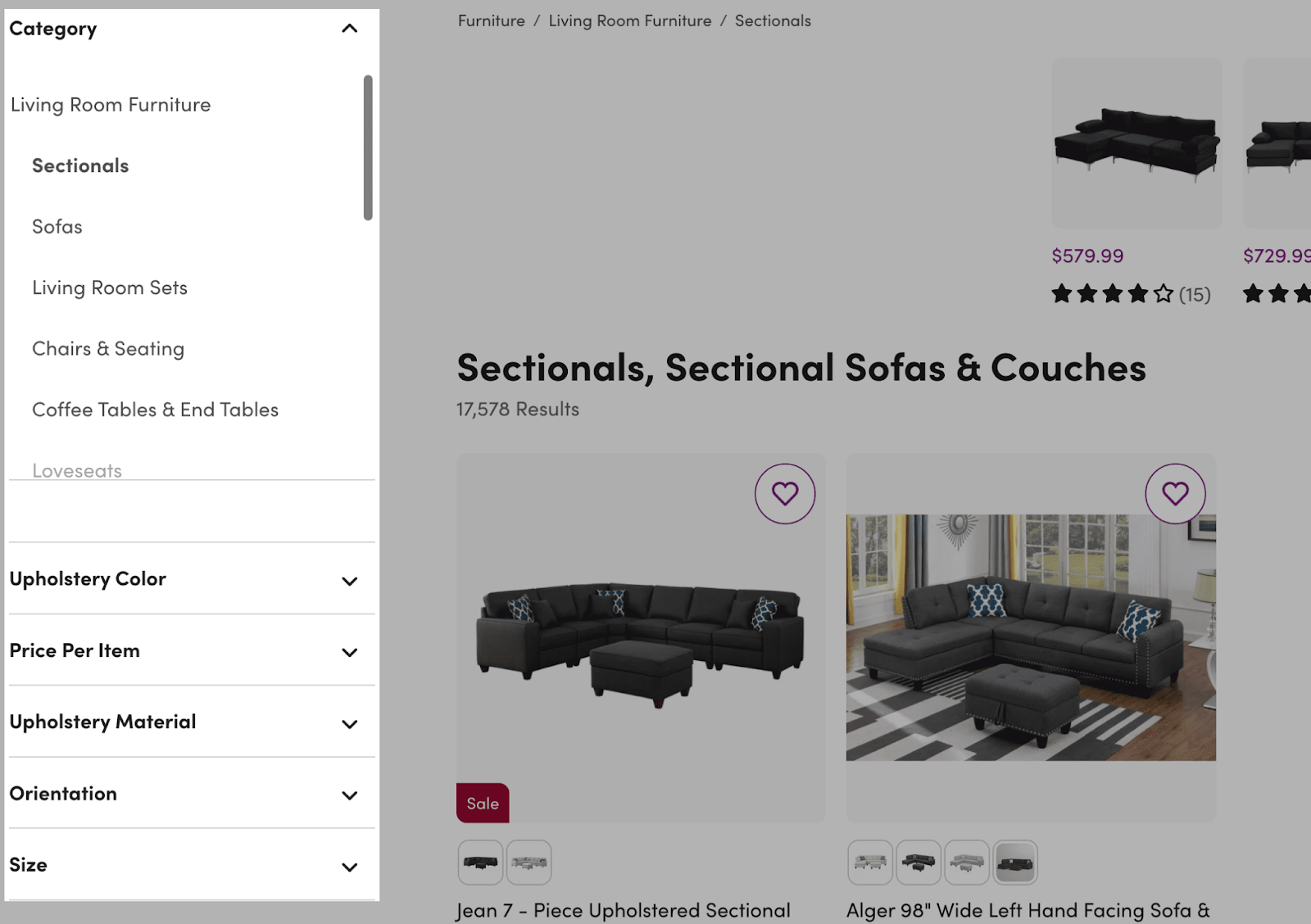Click the star rating under $579.99
1311x924 pixels.
tap(1111, 293)
